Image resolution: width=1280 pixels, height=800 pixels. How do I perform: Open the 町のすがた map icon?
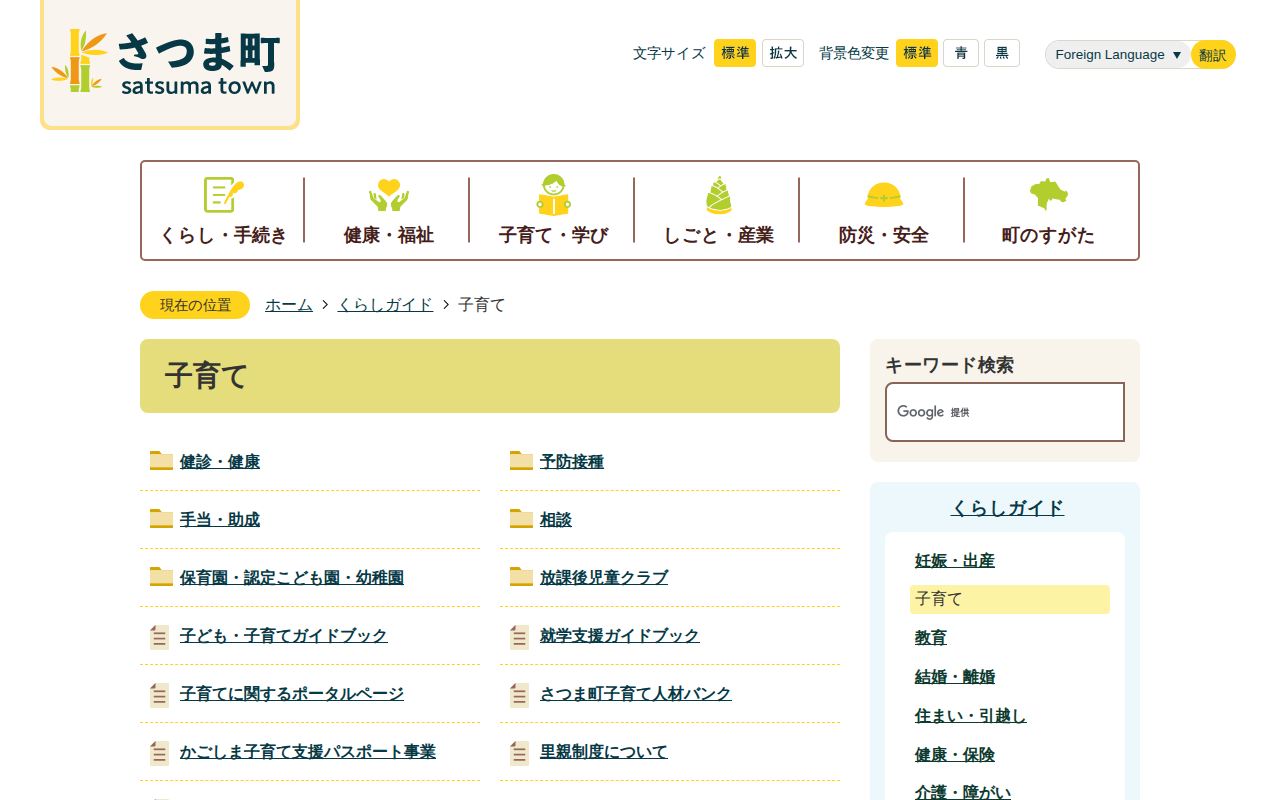(x=1049, y=194)
